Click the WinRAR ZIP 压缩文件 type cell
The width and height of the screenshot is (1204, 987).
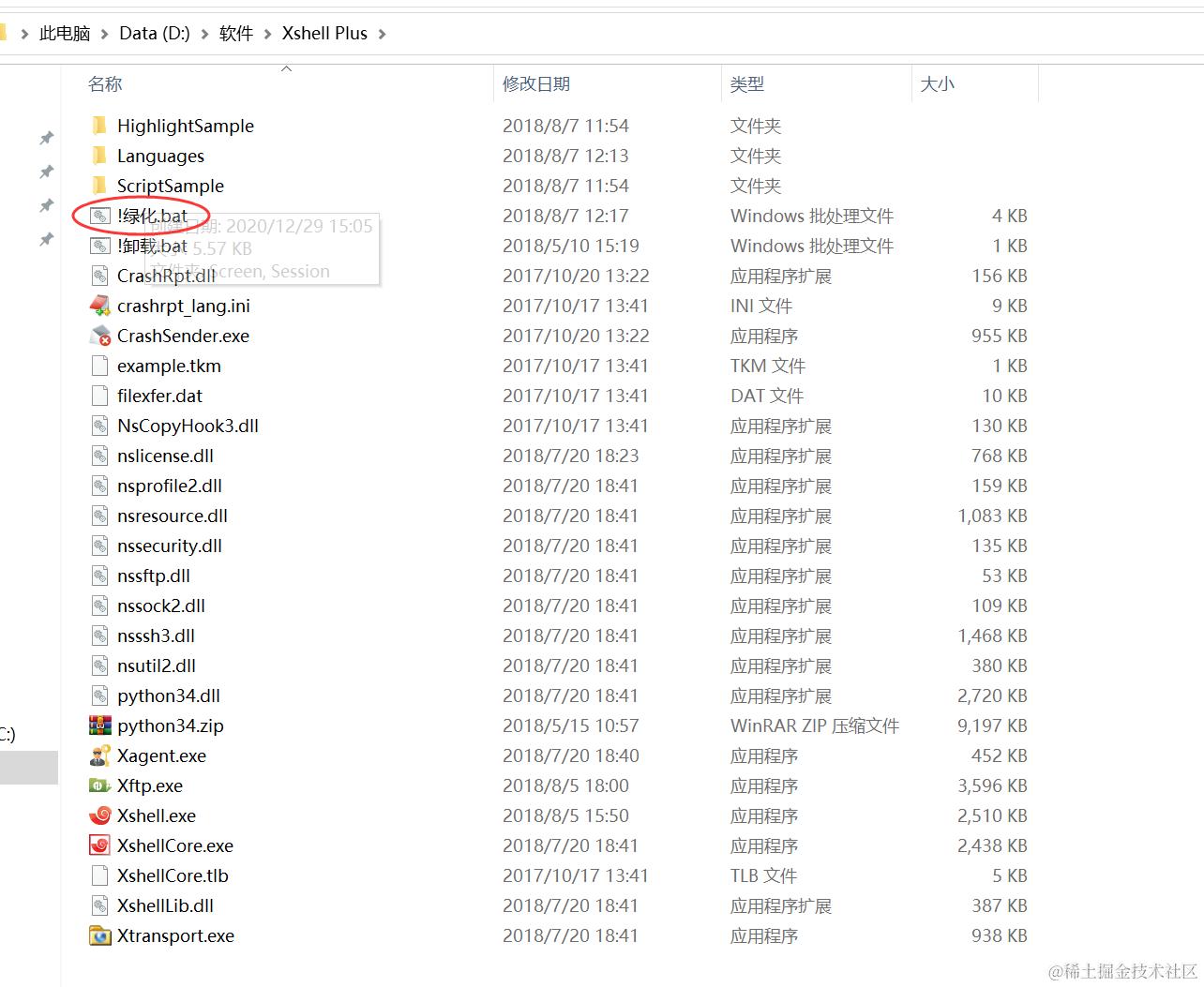click(815, 725)
